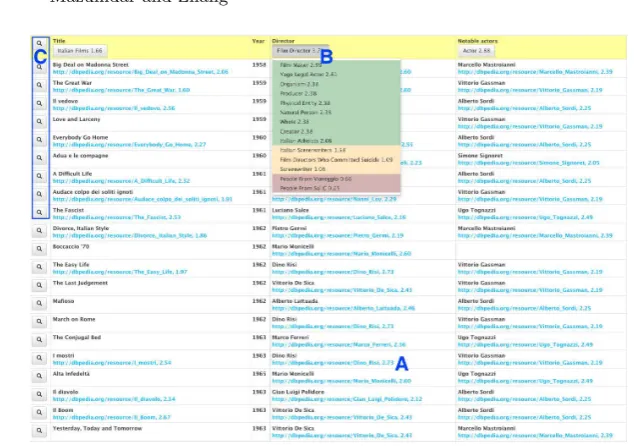Click the Title column header
This screenshot has height=446, width=637.
pyautogui.click(x=59, y=41)
